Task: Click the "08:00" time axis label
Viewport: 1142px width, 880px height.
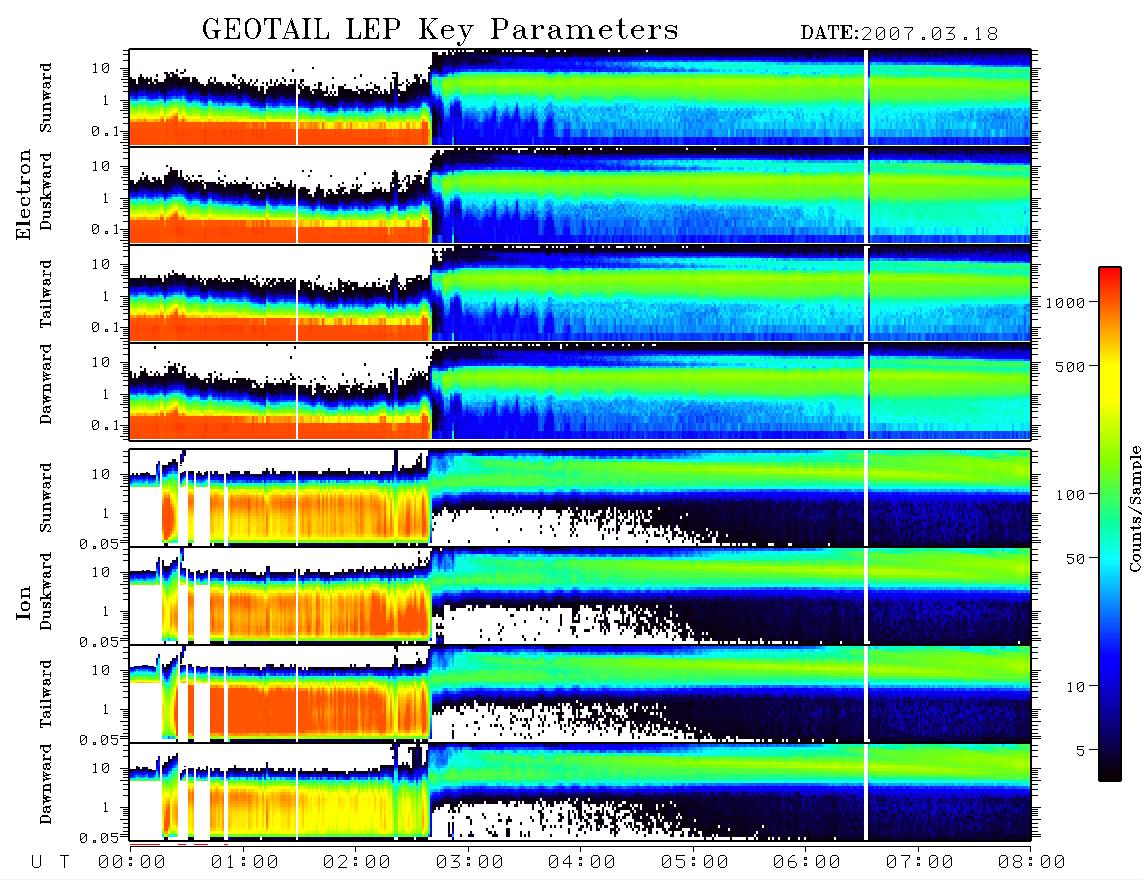Action: point(1031,863)
